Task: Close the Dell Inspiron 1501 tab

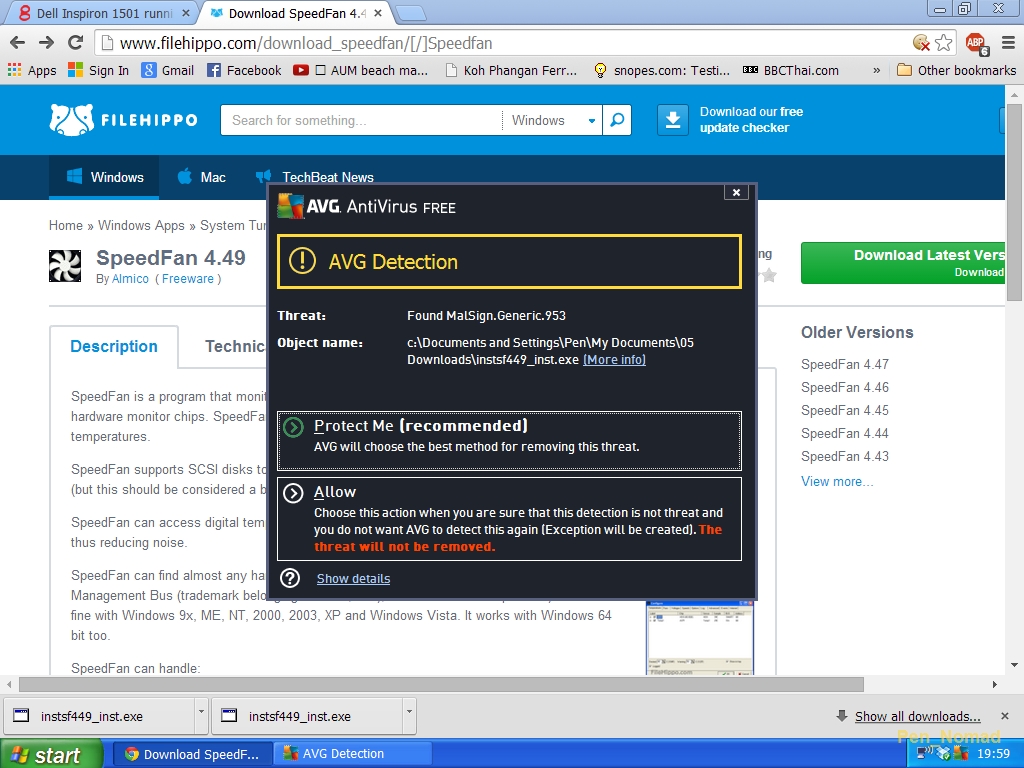Action: [x=185, y=13]
